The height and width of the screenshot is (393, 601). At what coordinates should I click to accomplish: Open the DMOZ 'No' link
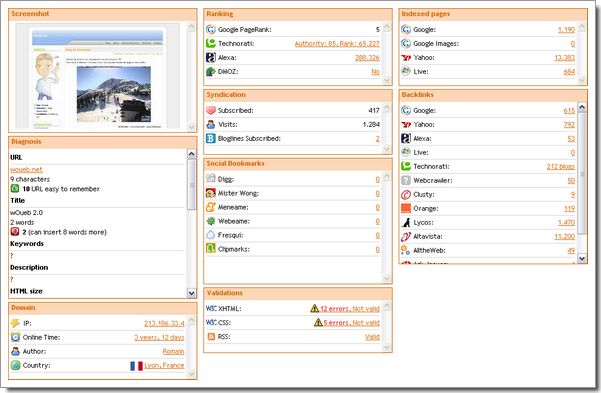pyautogui.click(x=375, y=72)
